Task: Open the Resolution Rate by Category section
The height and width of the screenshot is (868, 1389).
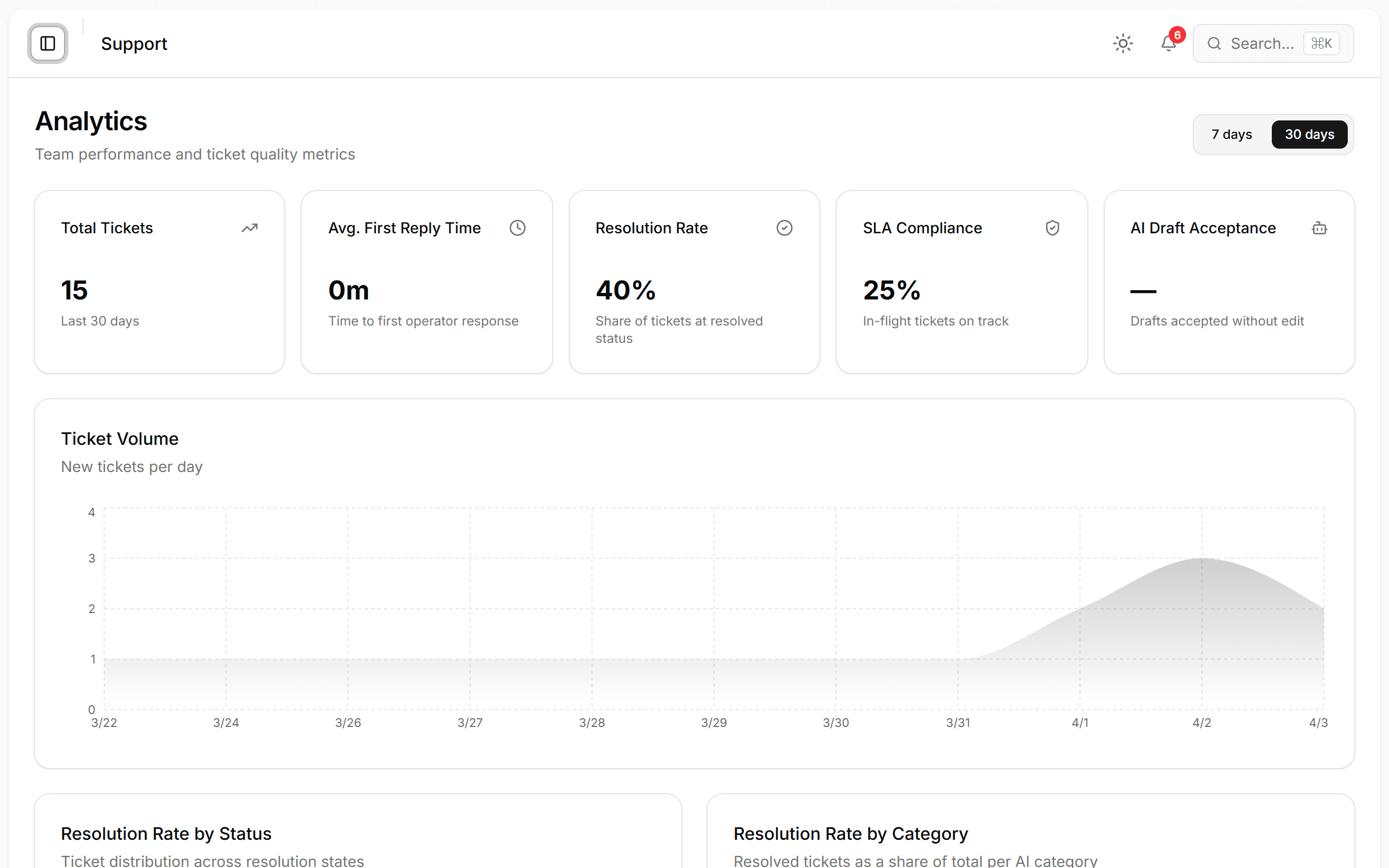Action: pos(851,834)
